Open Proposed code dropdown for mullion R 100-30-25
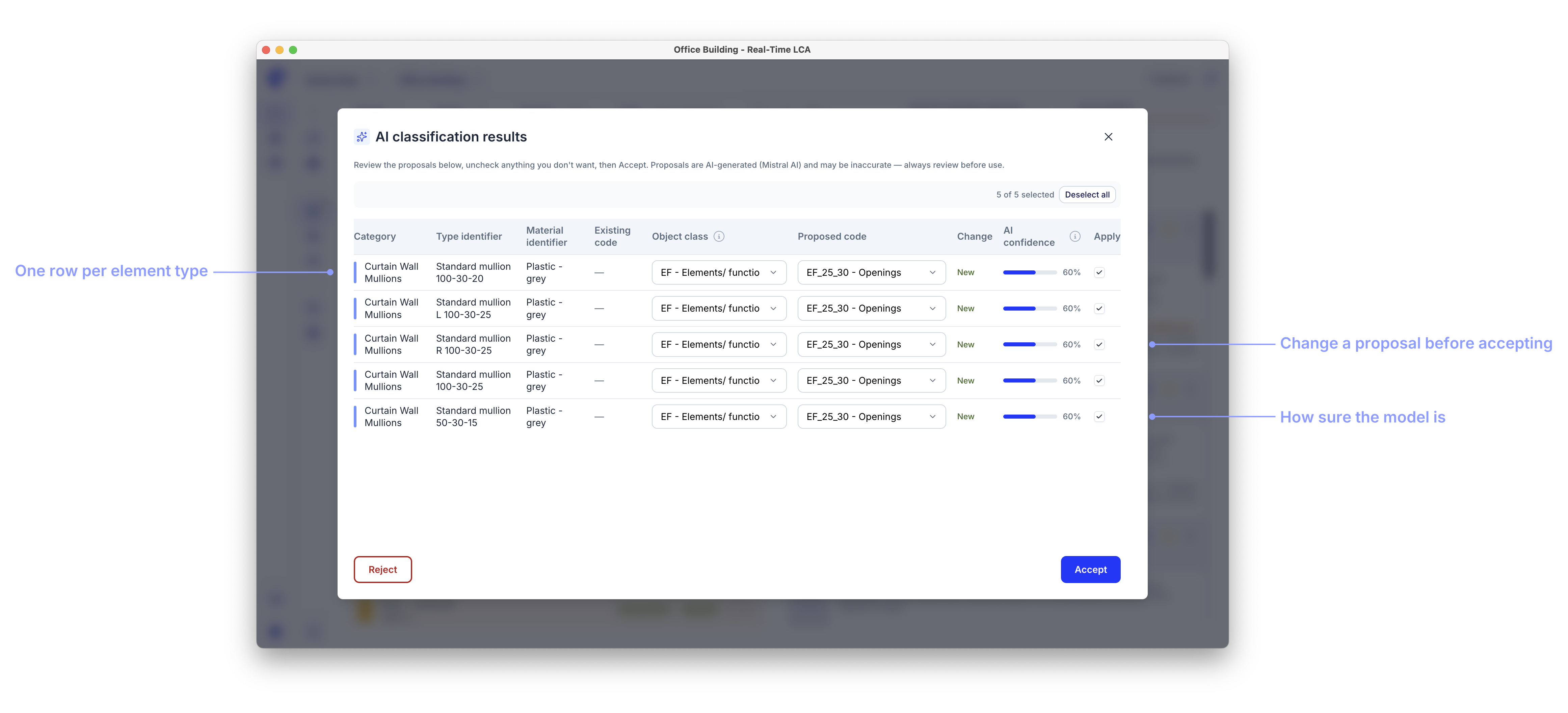Image resolution: width=1568 pixels, height=713 pixels. click(x=871, y=345)
